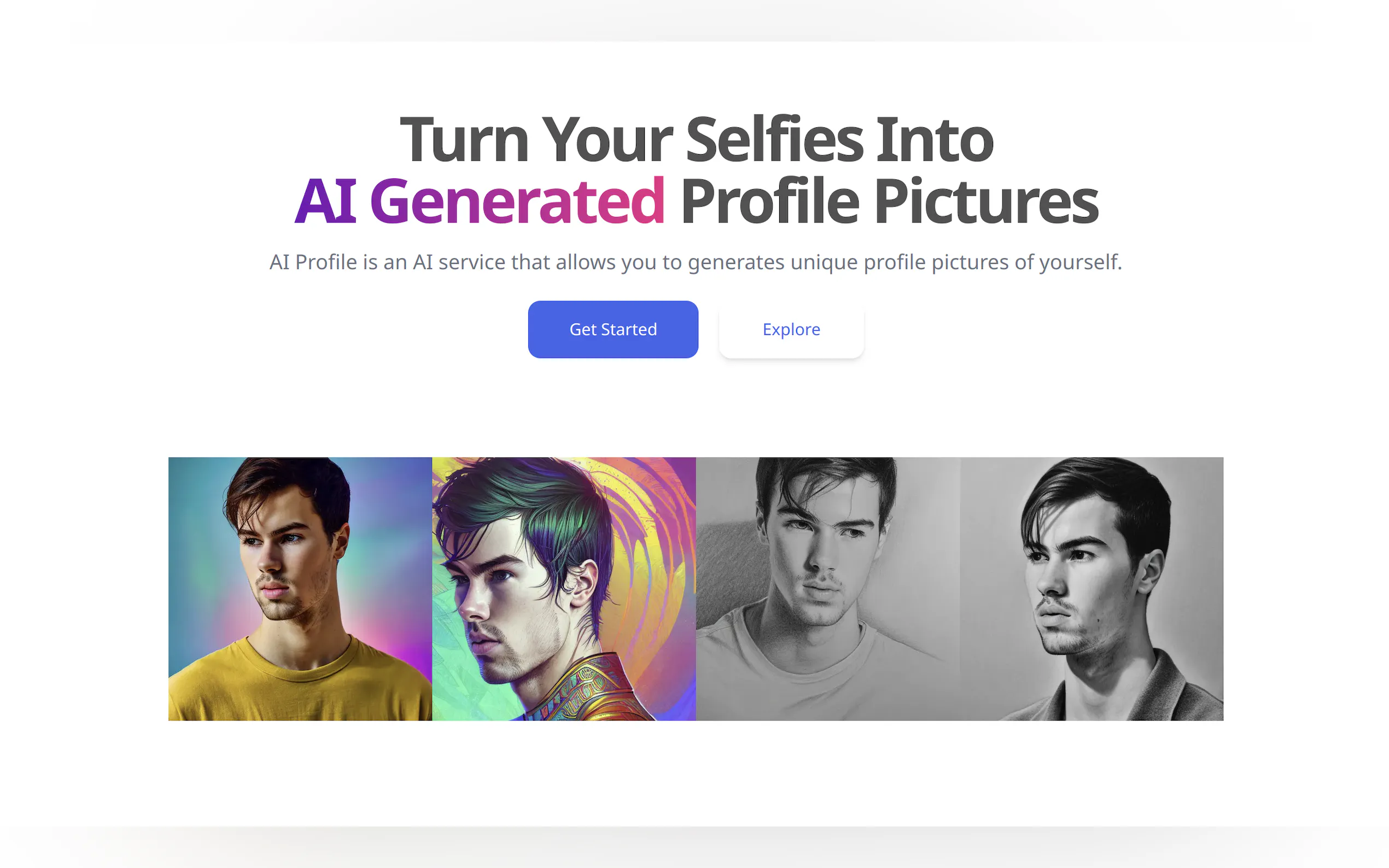
Task: Click the word "Turn" in the headline
Action: point(463,140)
